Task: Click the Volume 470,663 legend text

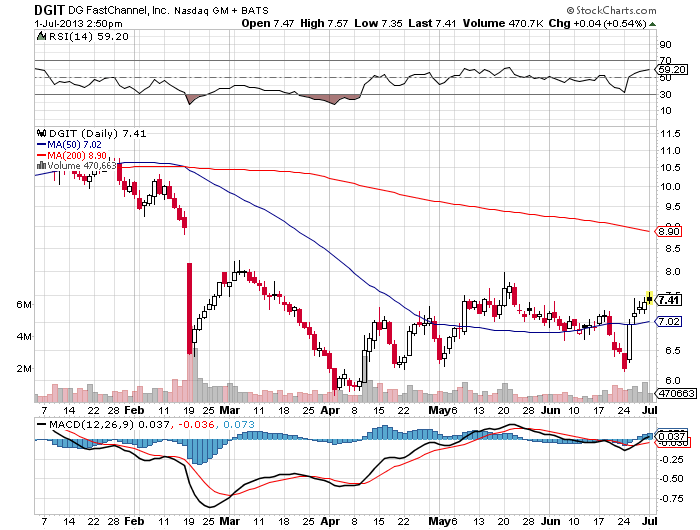Action: pyautogui.click(x=82, y=166)
